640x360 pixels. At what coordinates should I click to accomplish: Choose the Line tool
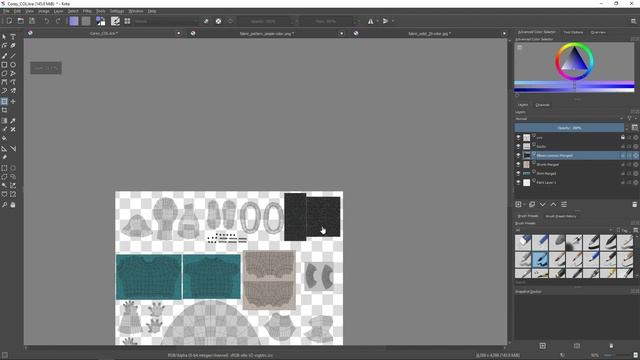[13, 56]
